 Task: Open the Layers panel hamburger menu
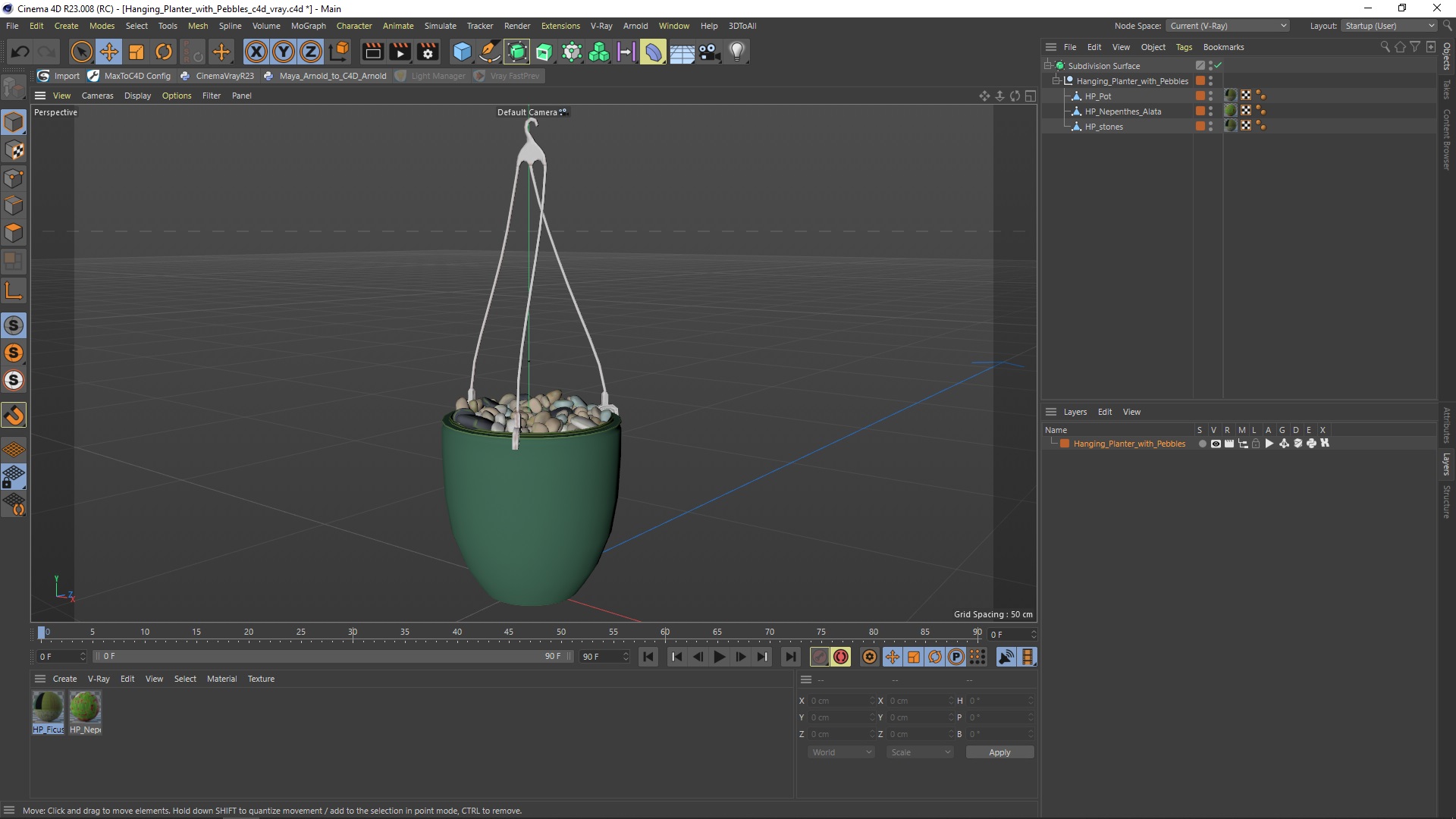point(1051,412)
